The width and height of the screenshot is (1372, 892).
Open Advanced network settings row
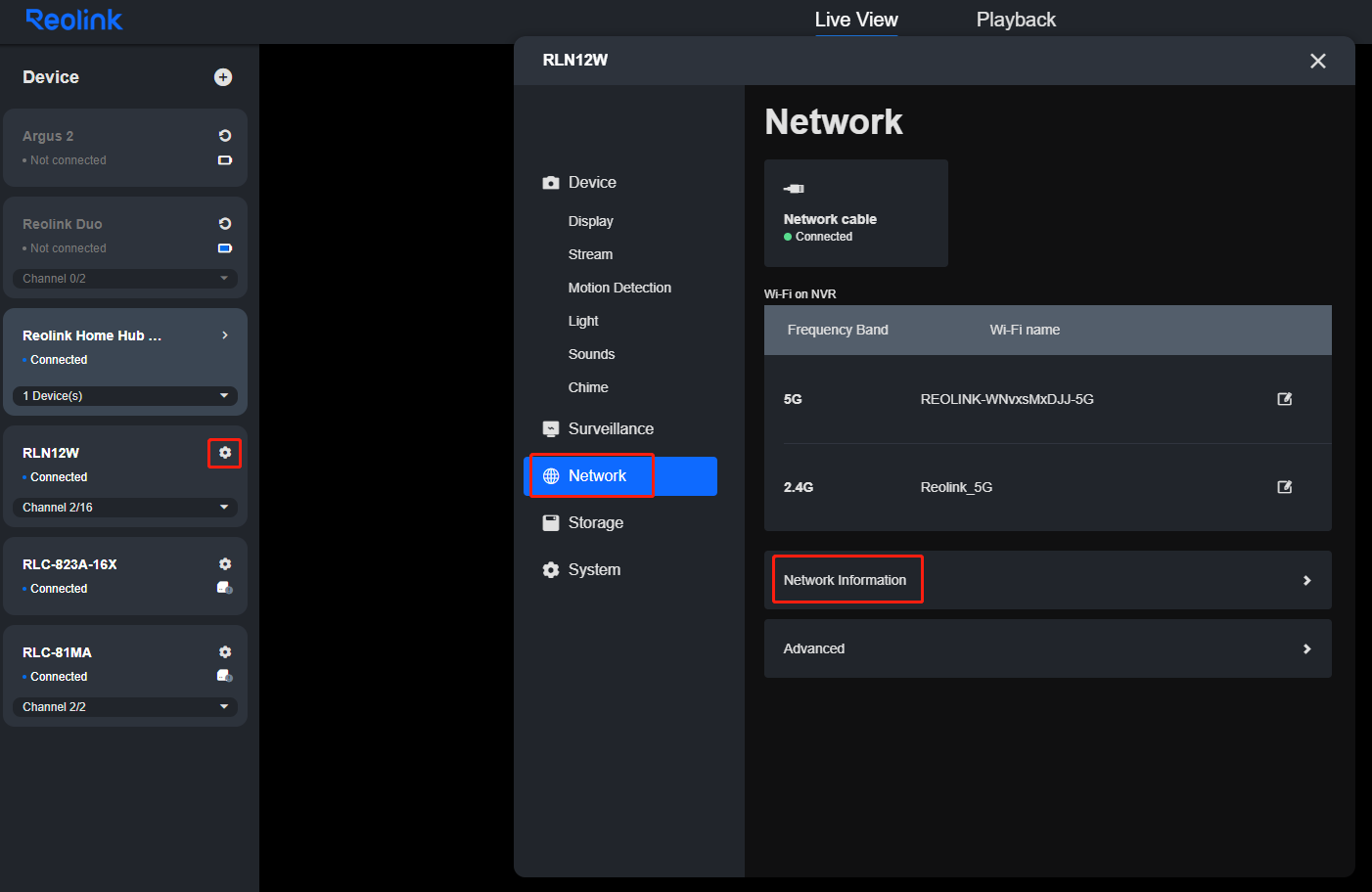1047,648
